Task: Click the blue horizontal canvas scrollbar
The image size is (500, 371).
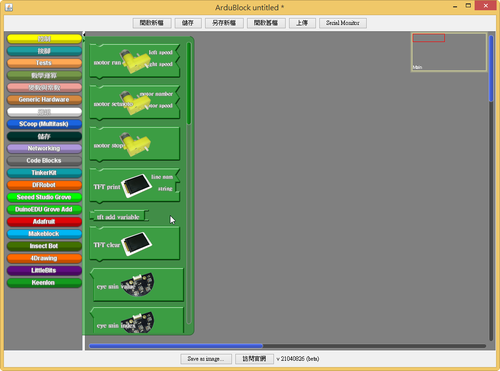Action: pyautogui.click(x=176, y=346)
